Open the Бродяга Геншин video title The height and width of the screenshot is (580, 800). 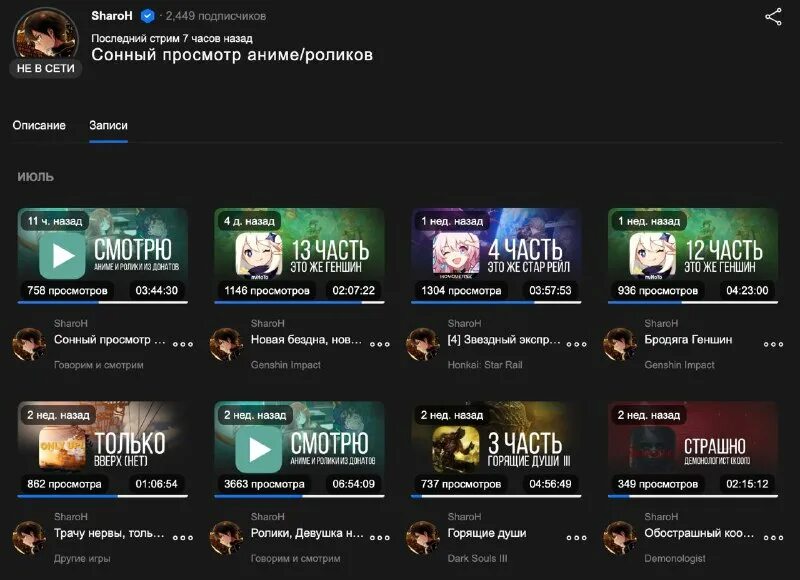coord(688,340)
